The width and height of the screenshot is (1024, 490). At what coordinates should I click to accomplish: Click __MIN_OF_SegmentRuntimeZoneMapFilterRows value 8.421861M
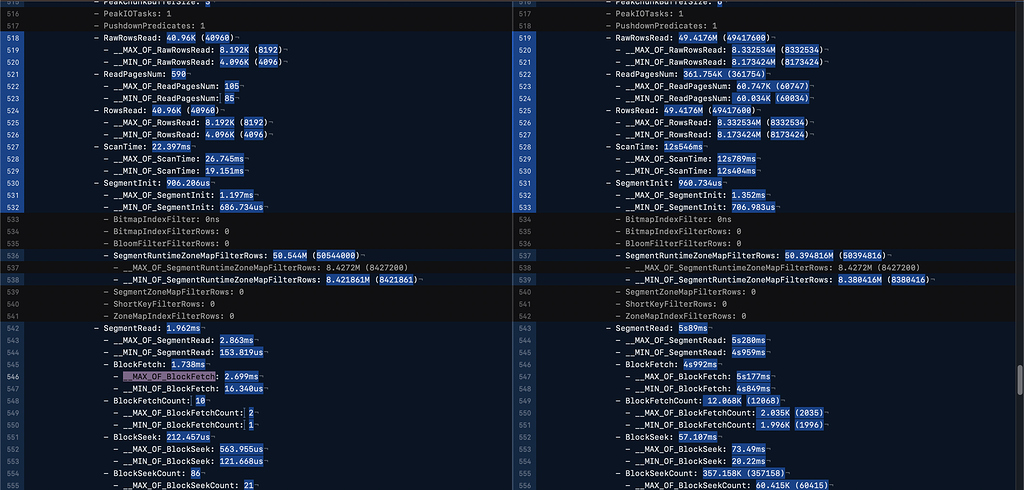349,280
